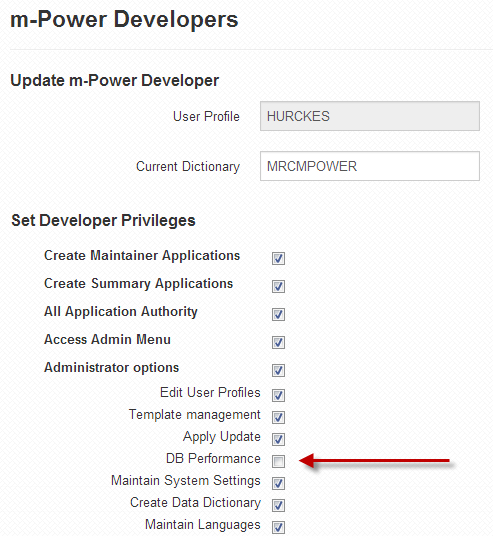
Task: Disable Apply Update privilege
Action: (x=278, y=440)
